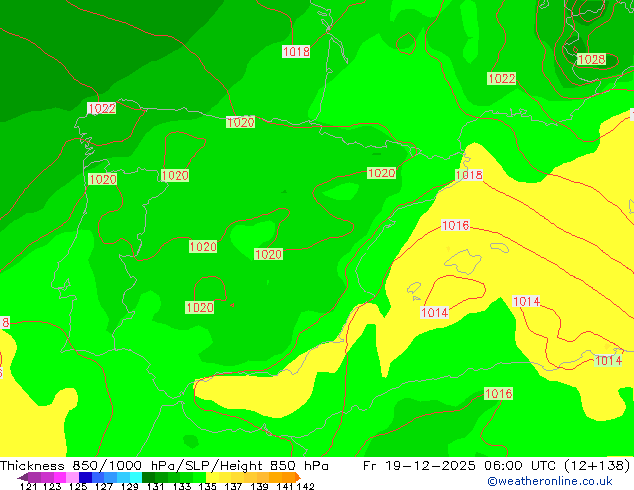Viewport: 634px width, 490px height.
Task: Click the 1014 label between the other two 1014s
Action: click(x=526, y=301)
